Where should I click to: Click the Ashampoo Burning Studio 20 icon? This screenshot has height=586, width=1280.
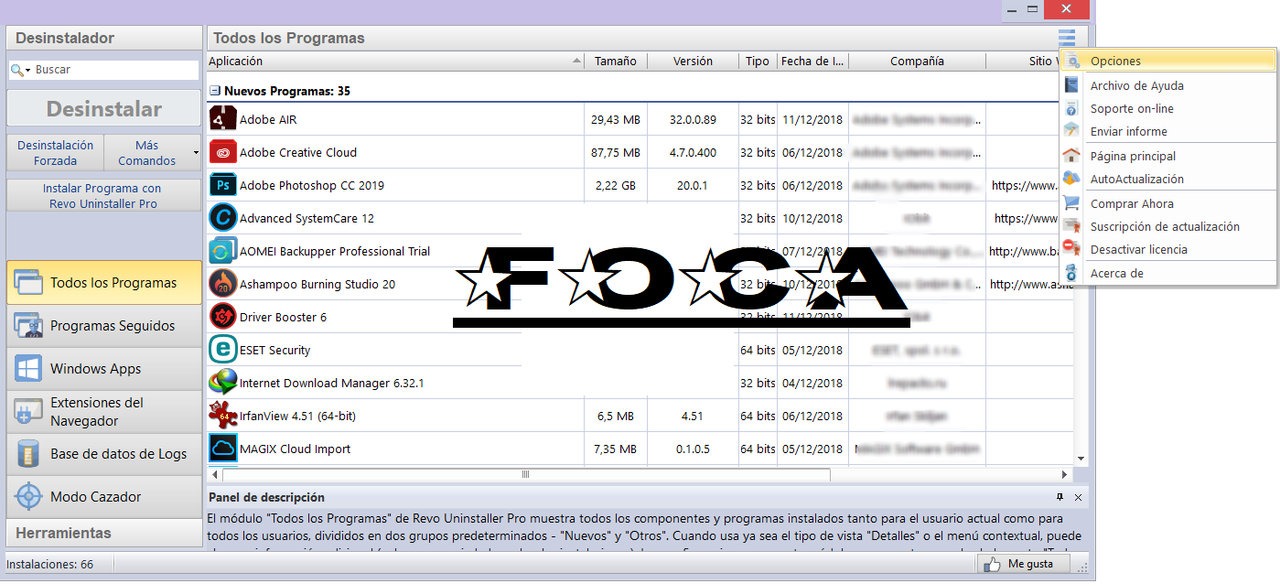tap(222, 284)
